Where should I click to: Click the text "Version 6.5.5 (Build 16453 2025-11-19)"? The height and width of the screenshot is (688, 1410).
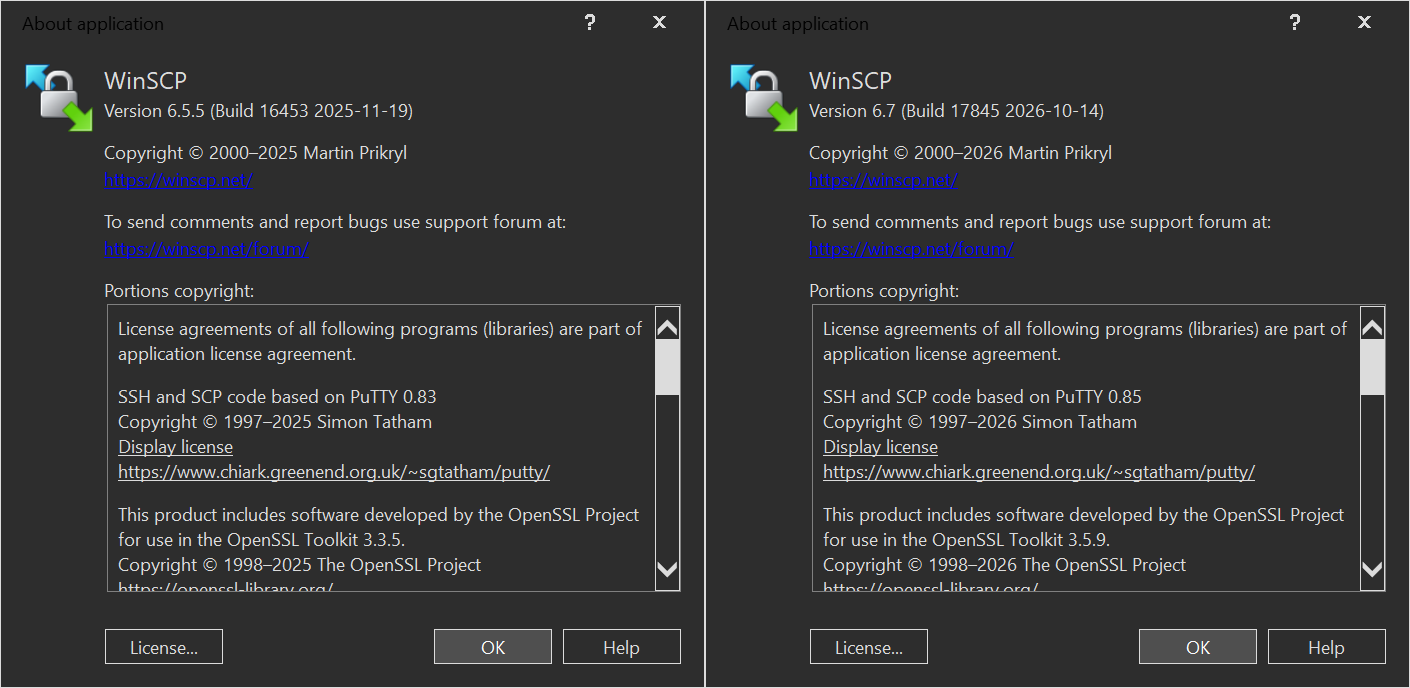pyautogui.click(x=259, y=111)
